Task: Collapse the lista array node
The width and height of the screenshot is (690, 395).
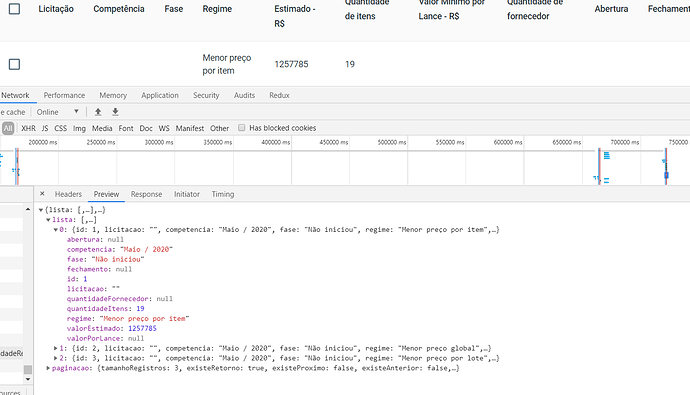Action: tap(48, 220)
